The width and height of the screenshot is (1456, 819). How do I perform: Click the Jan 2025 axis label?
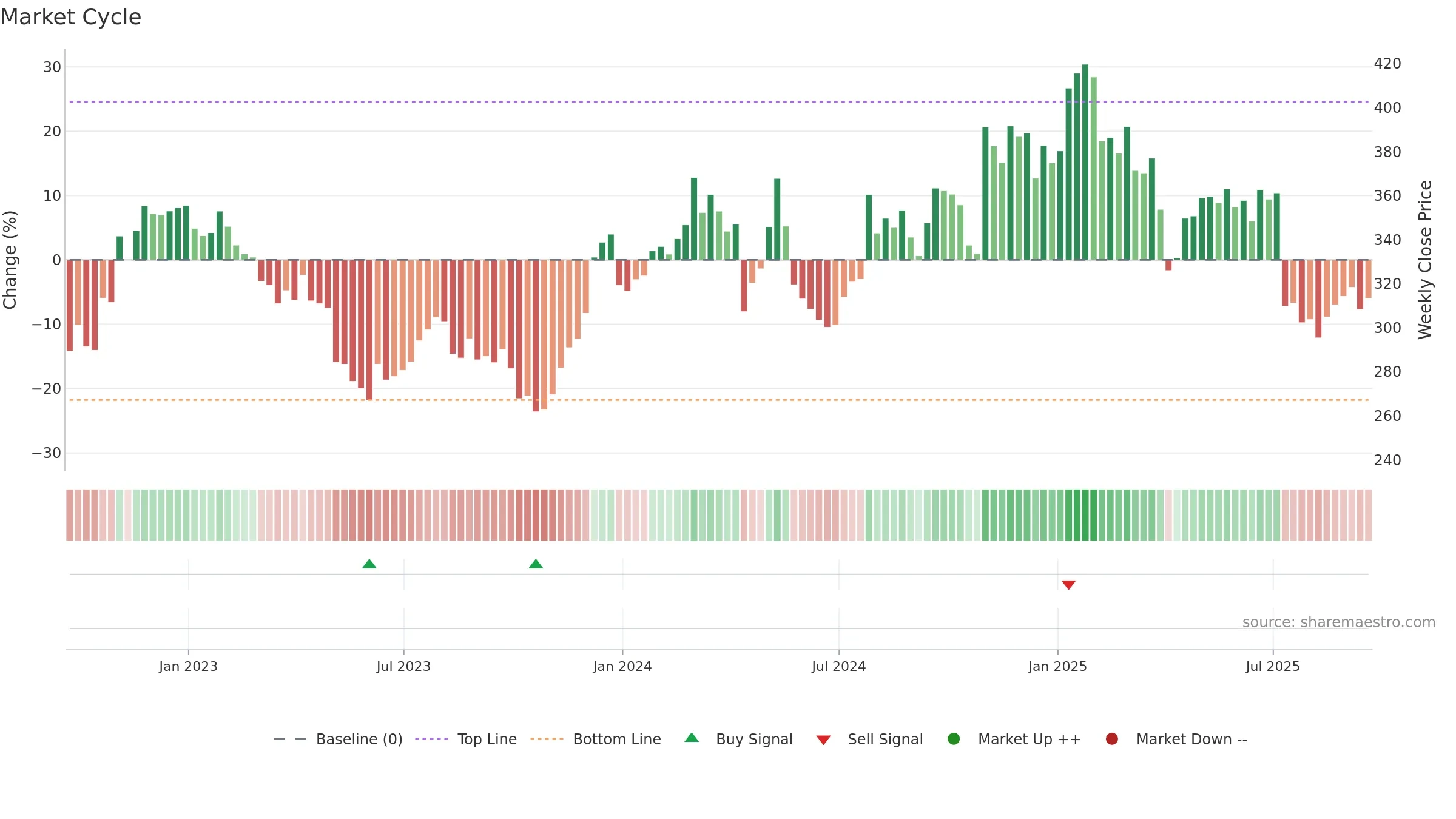tap(1058, 667)
